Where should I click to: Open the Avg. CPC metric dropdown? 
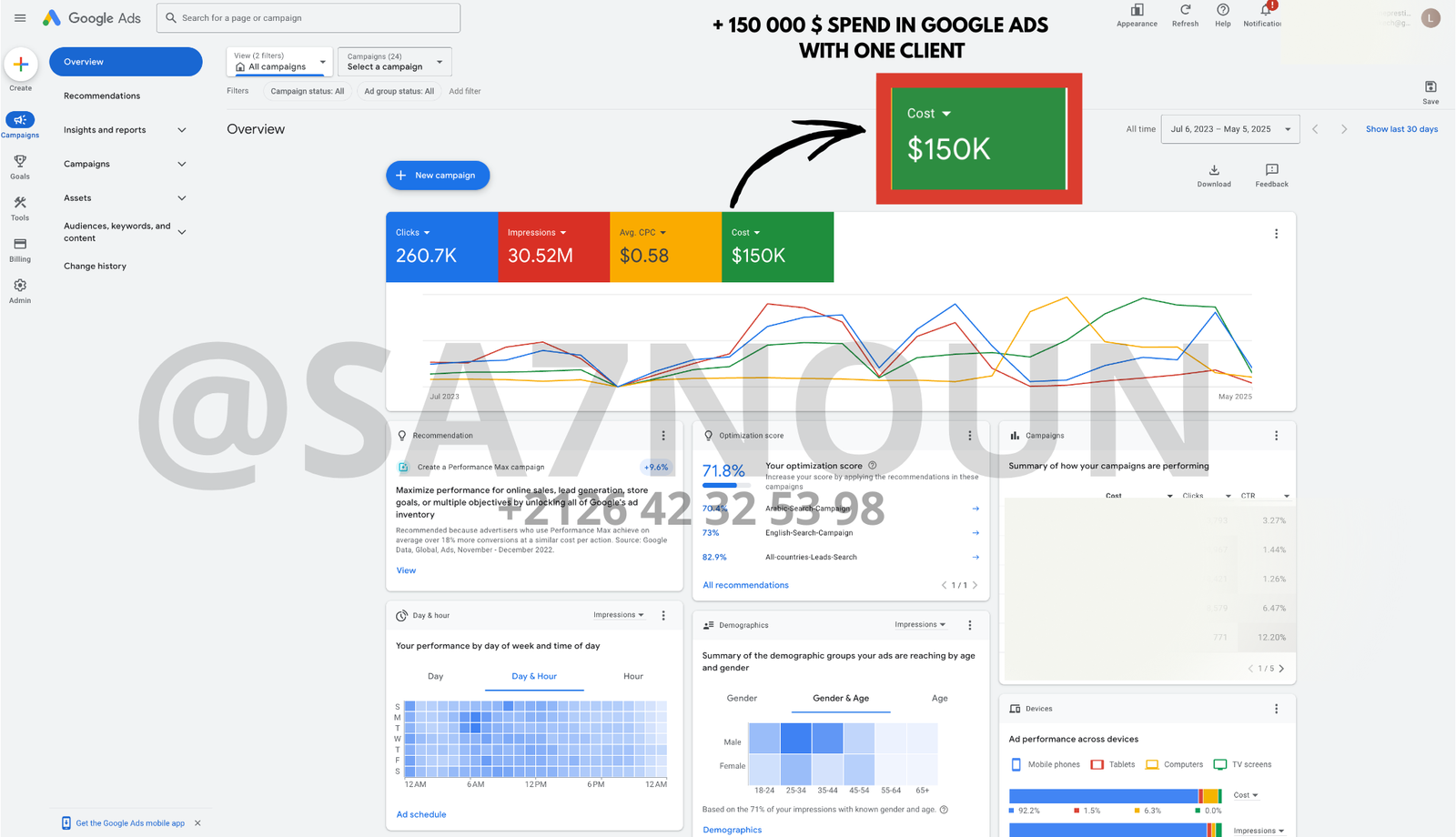(x=642, y=233)
